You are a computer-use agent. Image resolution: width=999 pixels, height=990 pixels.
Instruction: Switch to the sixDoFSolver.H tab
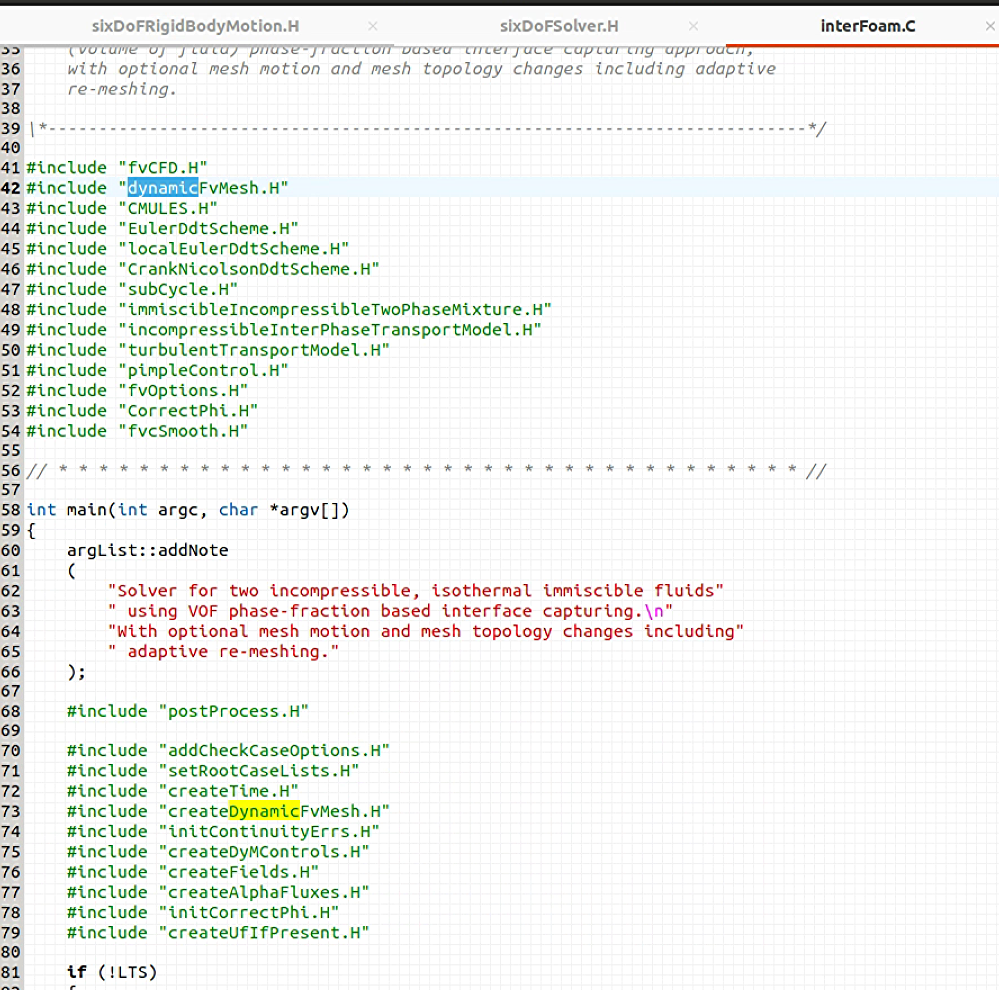click(559, 26)
